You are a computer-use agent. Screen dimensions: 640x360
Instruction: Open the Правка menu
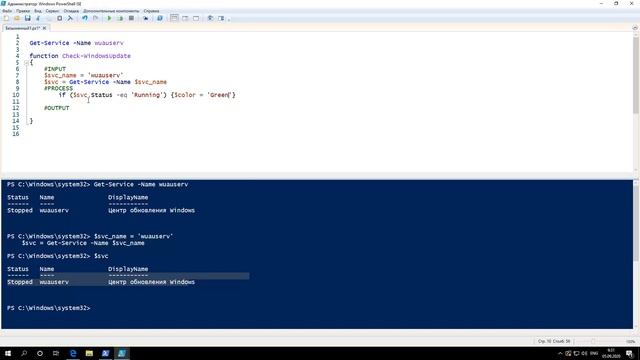(x=23, y=11)
